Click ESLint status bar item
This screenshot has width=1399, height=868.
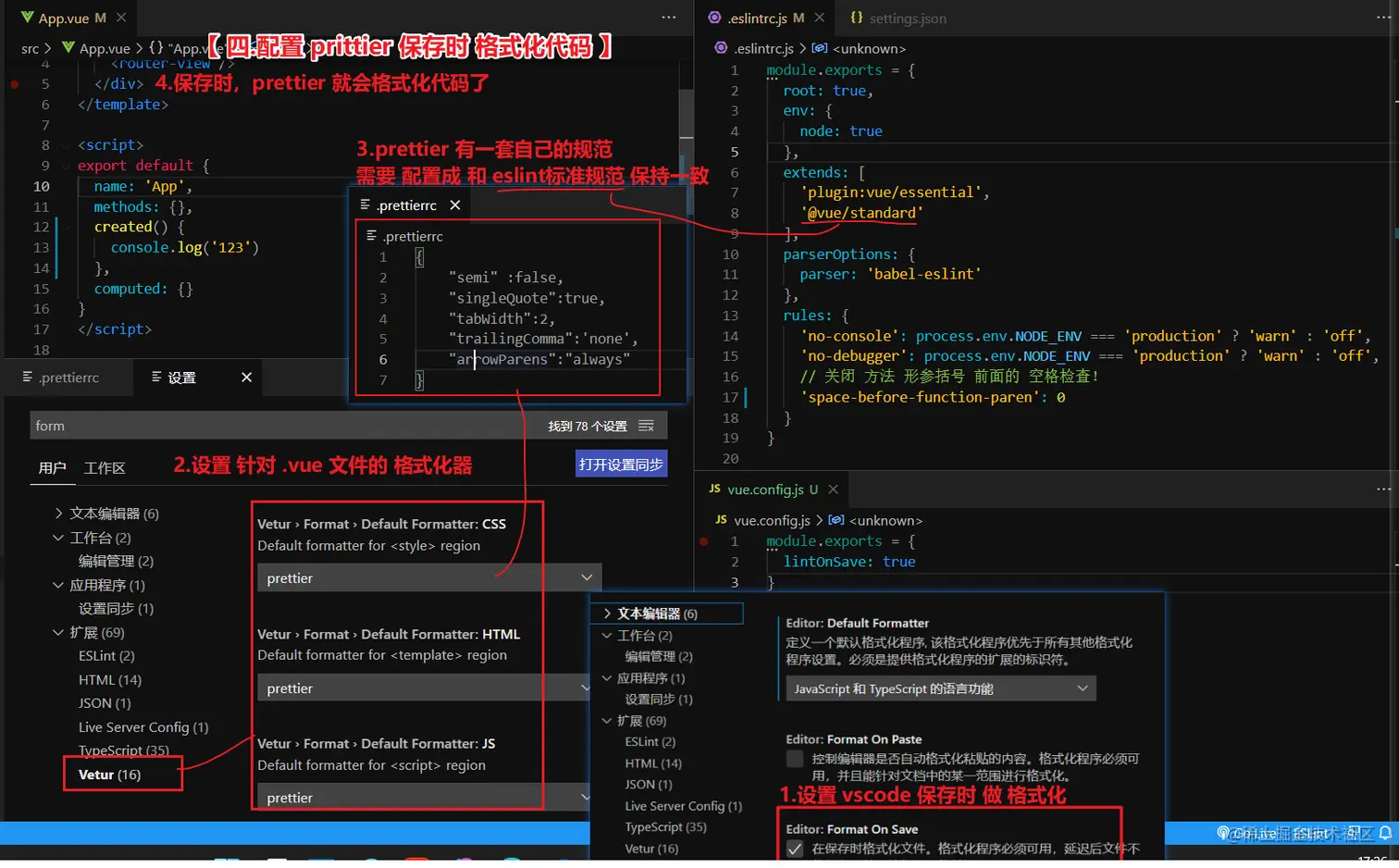(x=1309, y=834)
